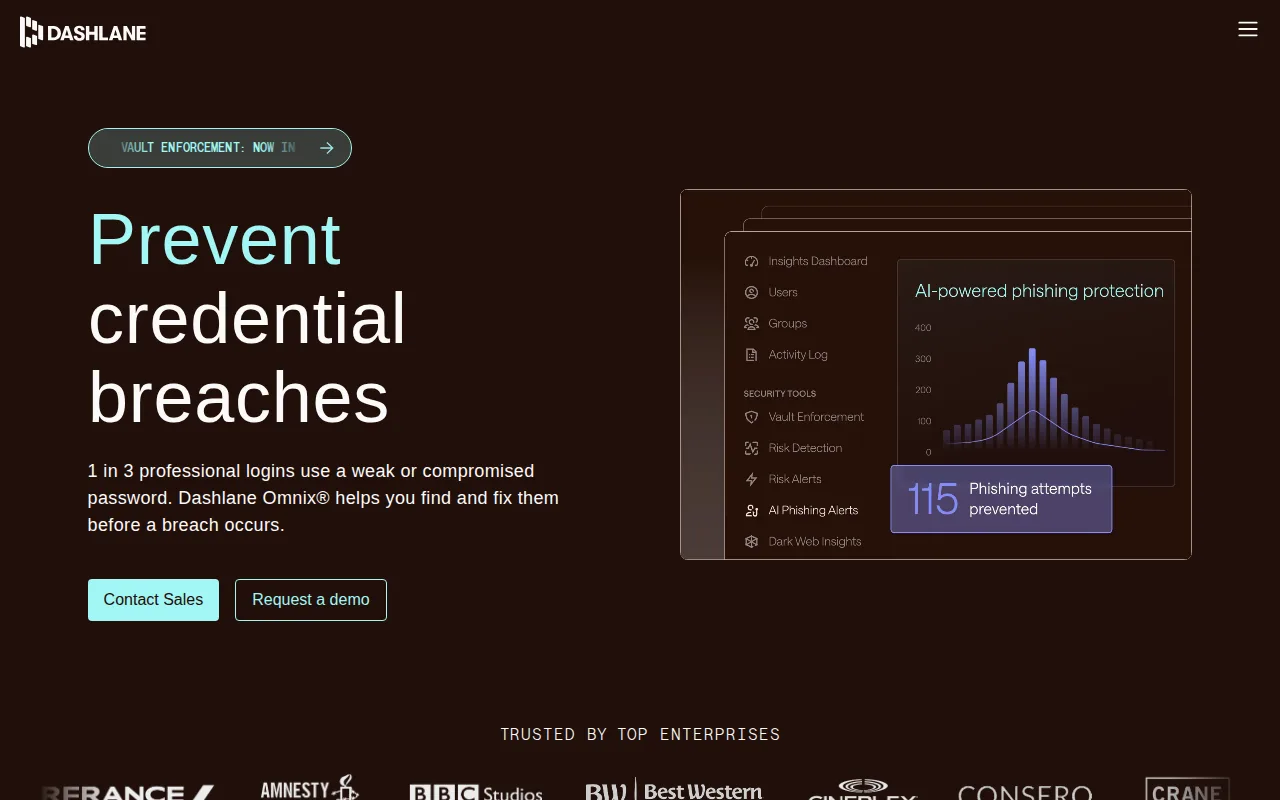Select the Users label in sidebar
Image resolution: width=1280 pixels, height=800 pixels.
click(x=783, y=292)
